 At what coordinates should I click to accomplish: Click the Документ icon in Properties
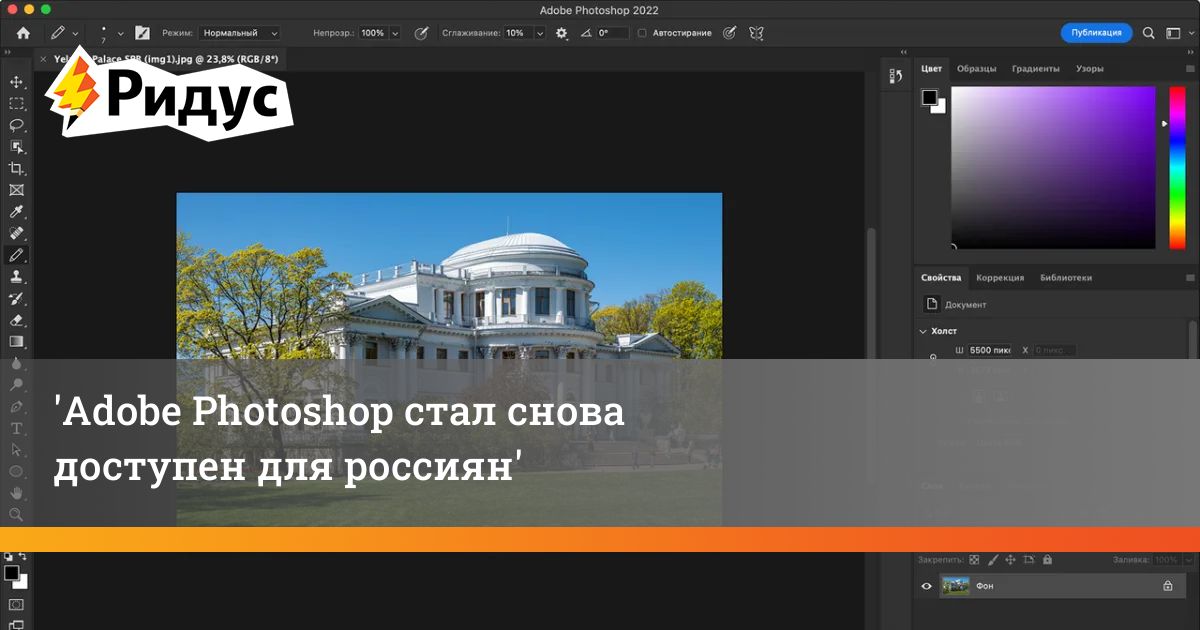(x=931, y=304)
